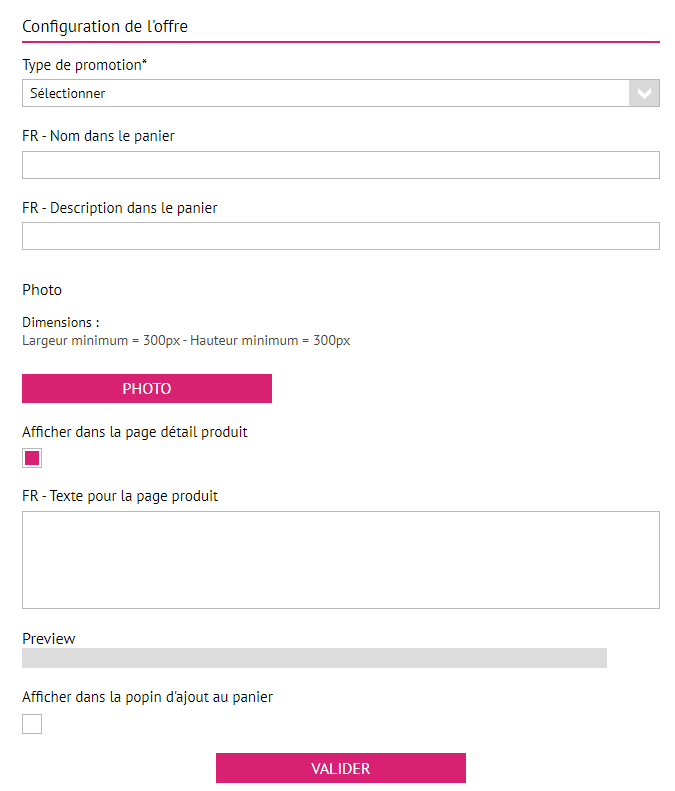This screenshot has height=791, width=675.
Task: Click the 'Configuration de l'offre' heading
Action: [x=105, y=27]
